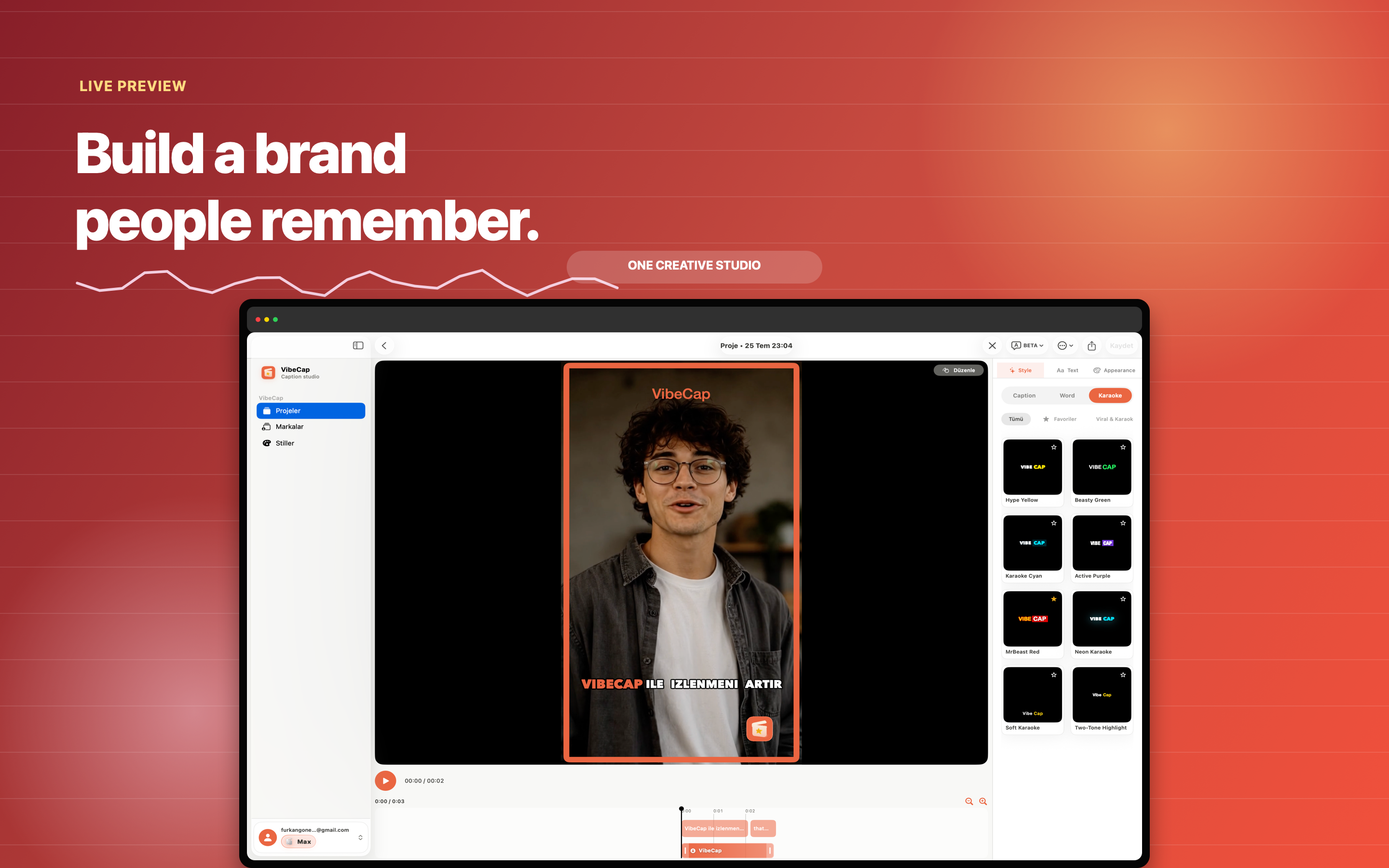Select the Word mode segment
Viewport: 1389px width, 868px height.
coord(1067,395)
